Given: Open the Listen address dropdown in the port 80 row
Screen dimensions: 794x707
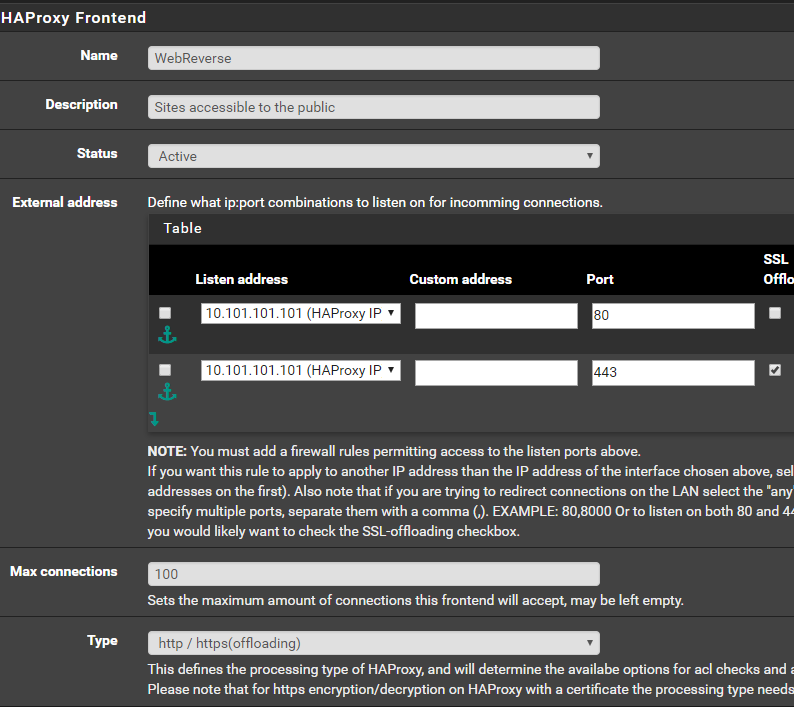Looking at the screenshot, I should pyautogui.click(x=301, y=313).
